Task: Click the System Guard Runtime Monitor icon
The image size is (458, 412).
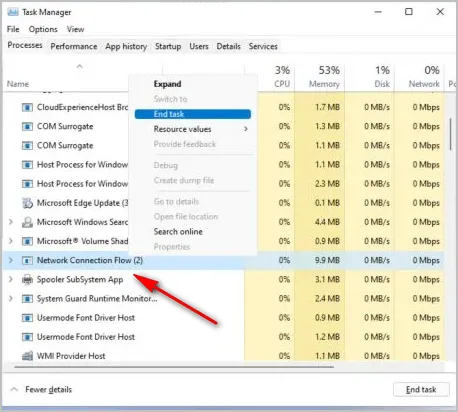Action: pyautogui.click(x=27, y=299)
